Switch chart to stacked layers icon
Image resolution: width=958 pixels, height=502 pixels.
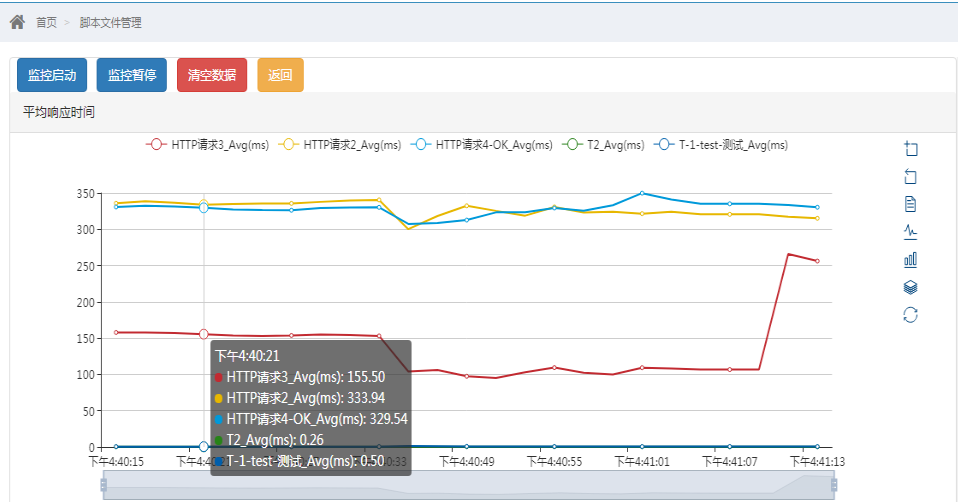coord(910,287)
